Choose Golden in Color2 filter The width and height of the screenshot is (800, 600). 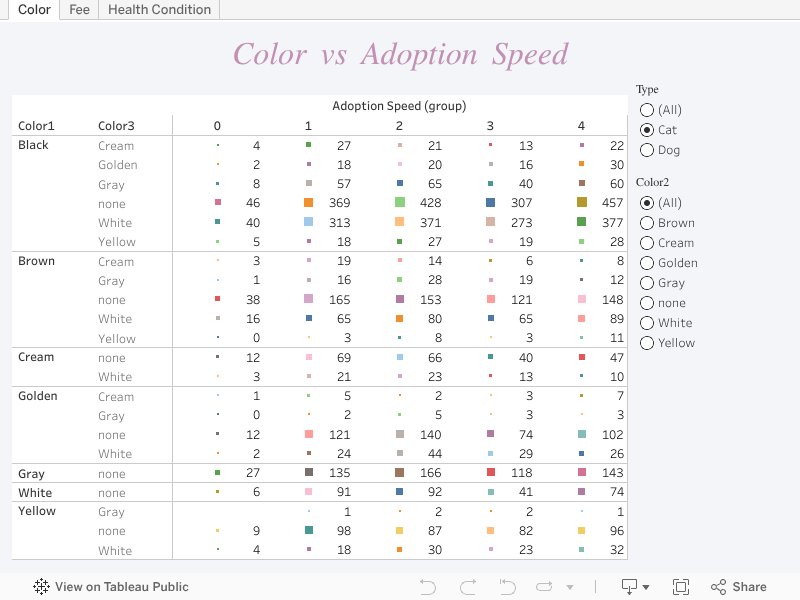tap(647, 263)
